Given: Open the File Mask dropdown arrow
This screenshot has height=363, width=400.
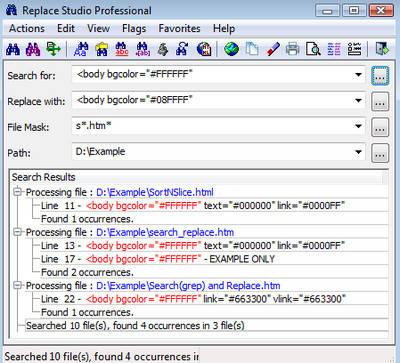Looking at the screenshot, I should (x=358, y=126).
